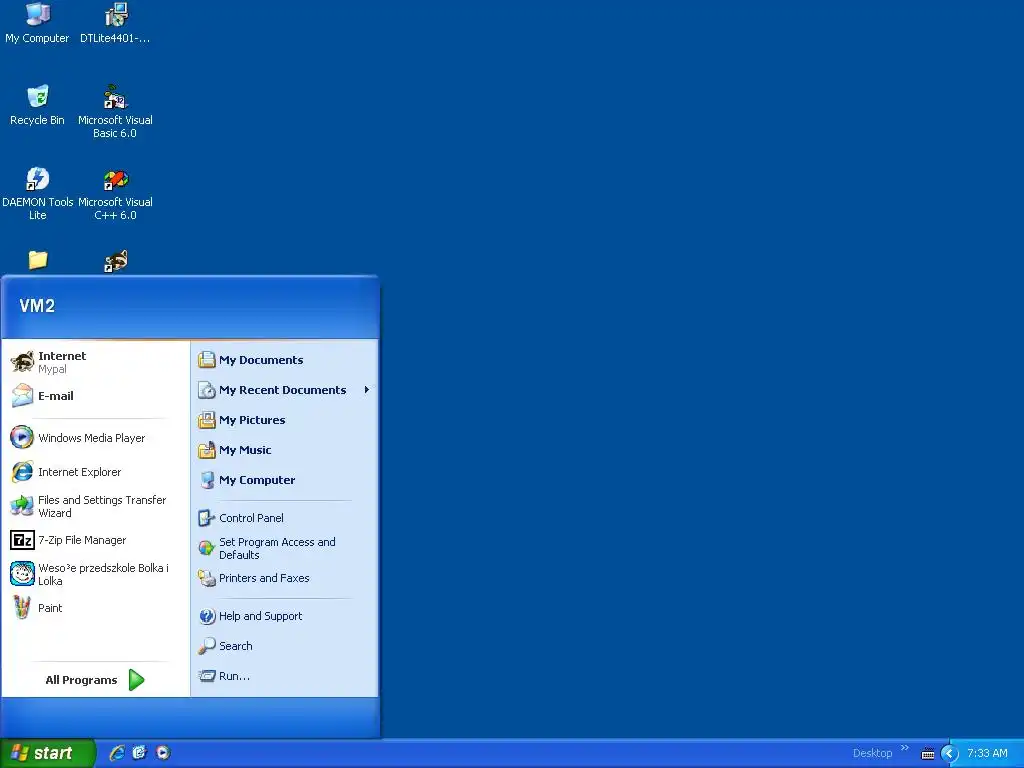Screen dimensions: 1024x768
Task: Open Control Panel
Action: click(x=284, y=518)
